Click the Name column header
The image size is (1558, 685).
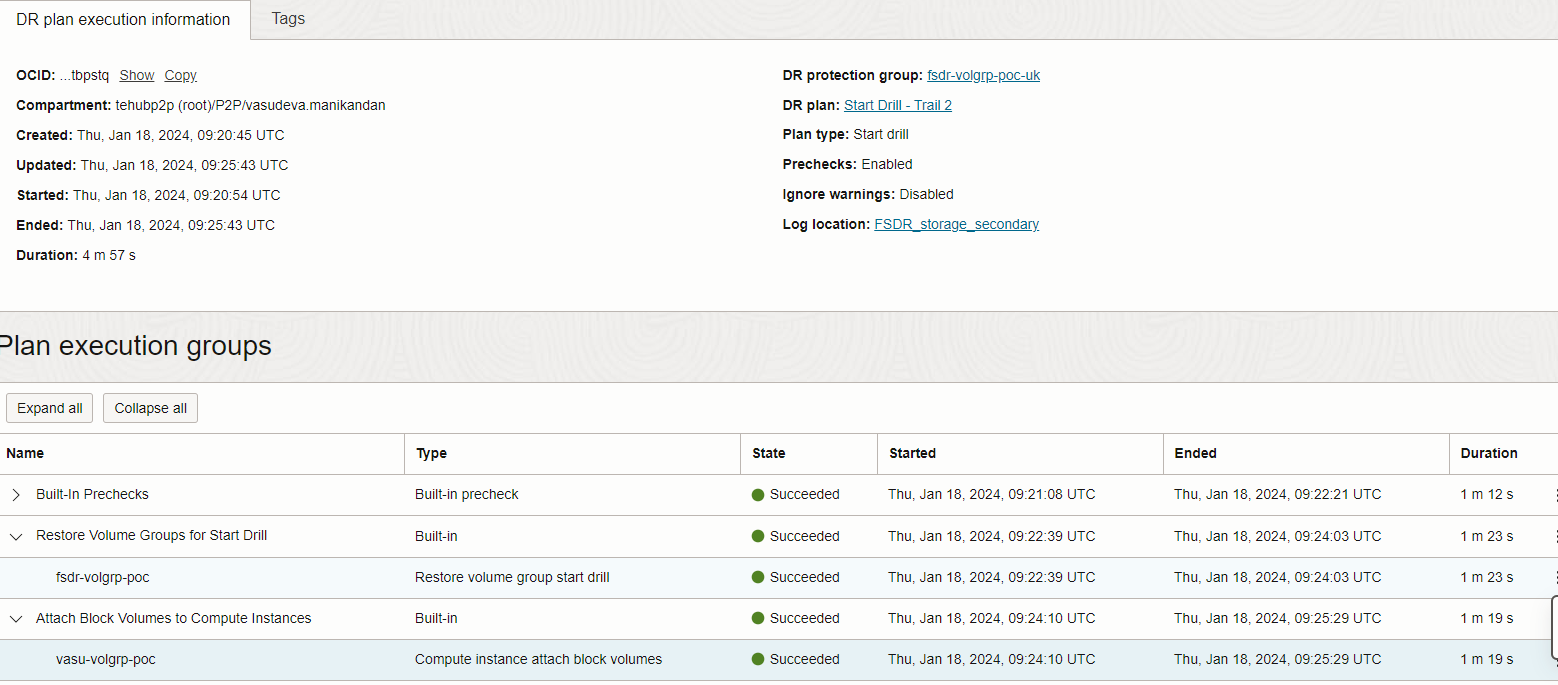[x=25, y=453]
